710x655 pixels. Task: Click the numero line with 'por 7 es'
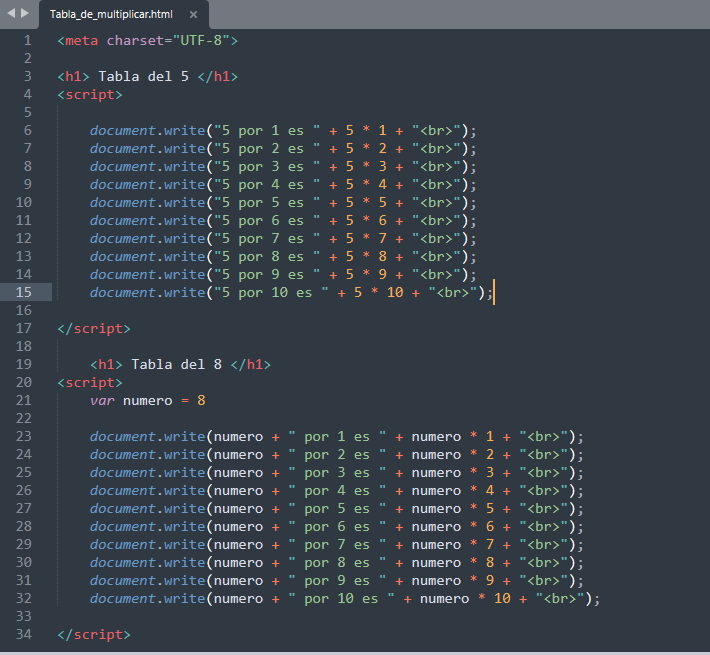click(336, 545)
